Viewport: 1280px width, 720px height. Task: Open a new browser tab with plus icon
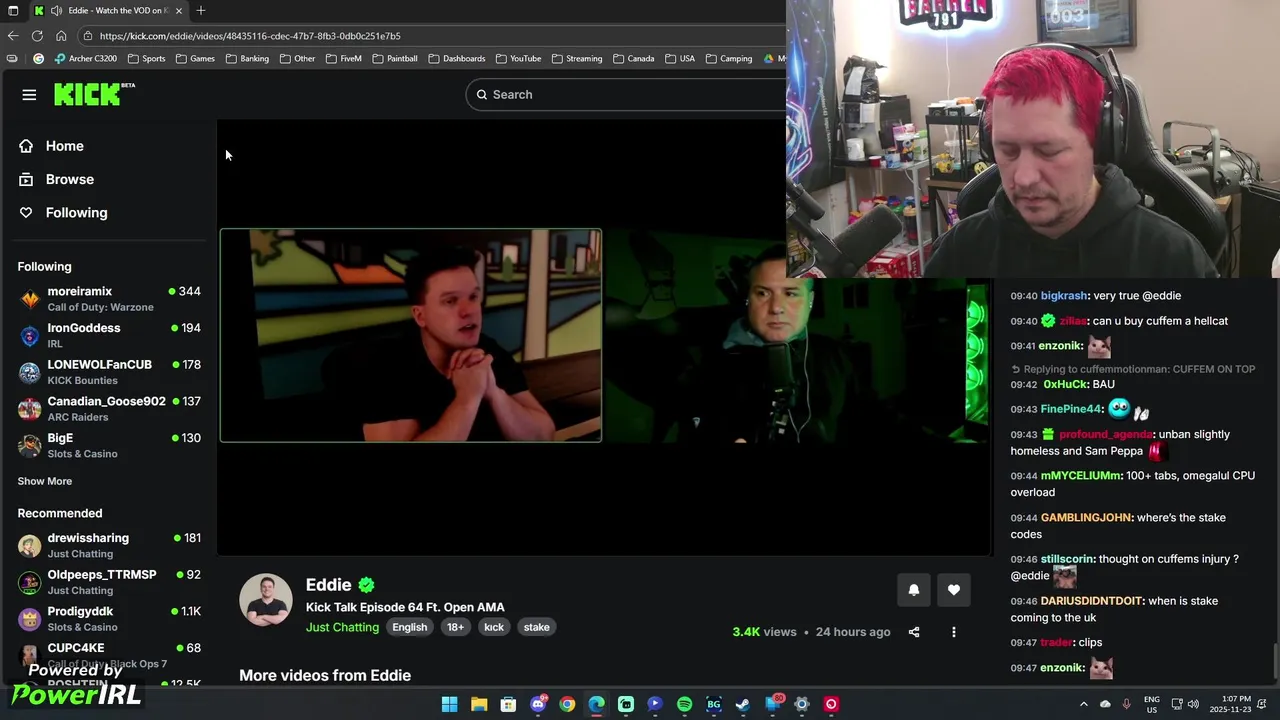(x=201, y=10)
